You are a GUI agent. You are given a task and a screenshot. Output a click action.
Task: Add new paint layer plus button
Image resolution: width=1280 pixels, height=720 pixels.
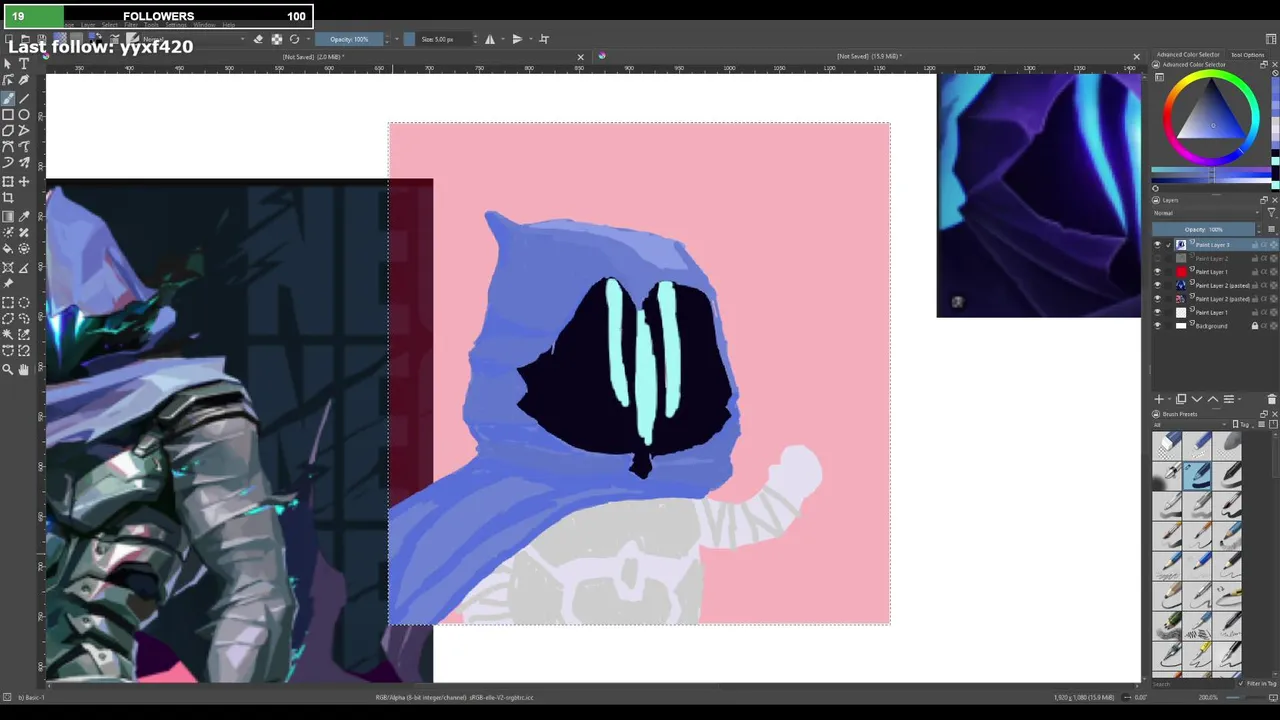(x=1159, y=399)
